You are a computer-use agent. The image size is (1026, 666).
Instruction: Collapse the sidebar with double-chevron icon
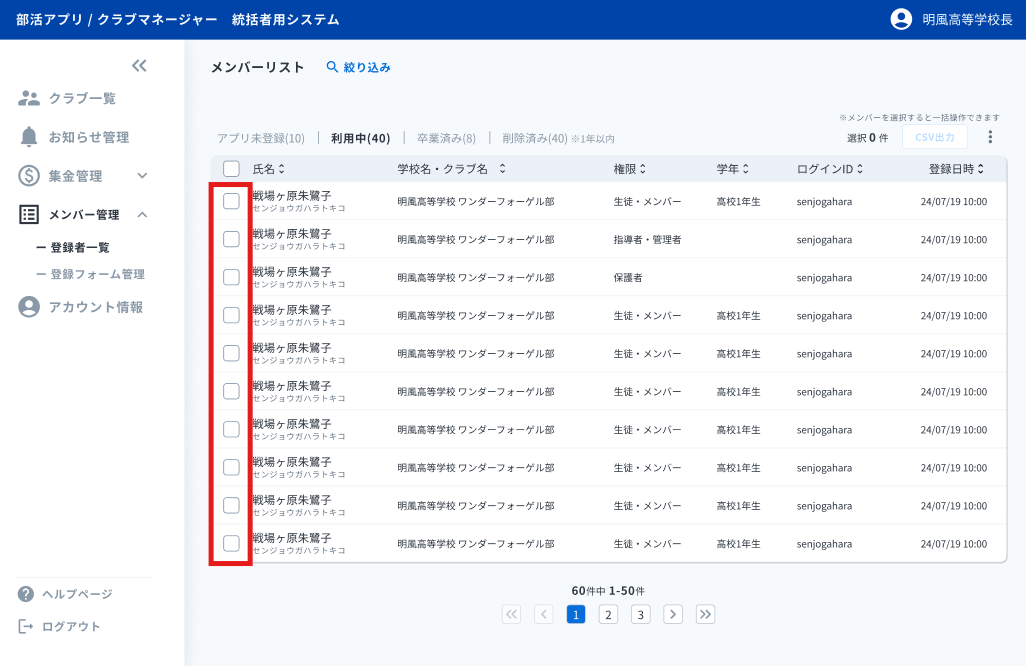click(x=139, y=65)
